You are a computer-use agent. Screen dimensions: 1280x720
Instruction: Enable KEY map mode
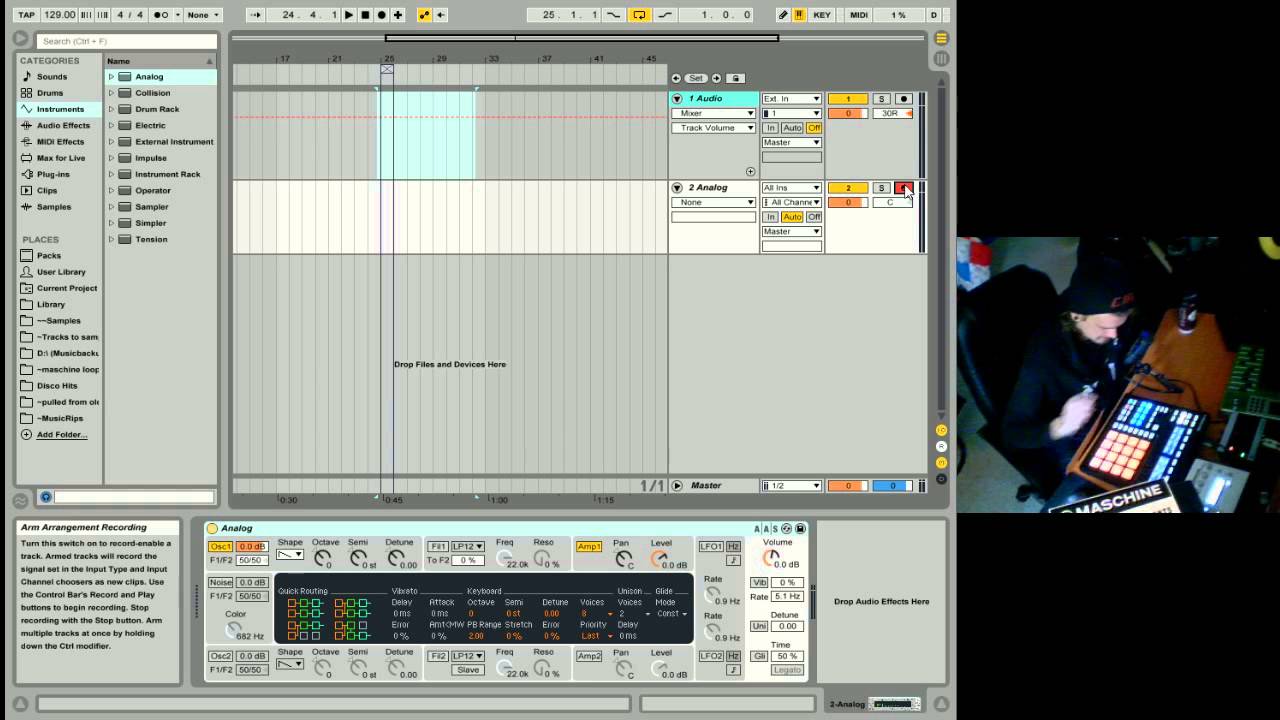pos(822,15)
